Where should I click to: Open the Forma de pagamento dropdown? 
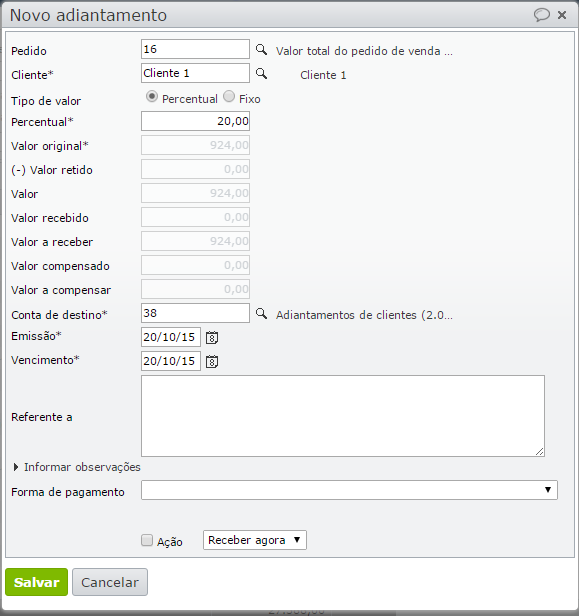(349, 490)
